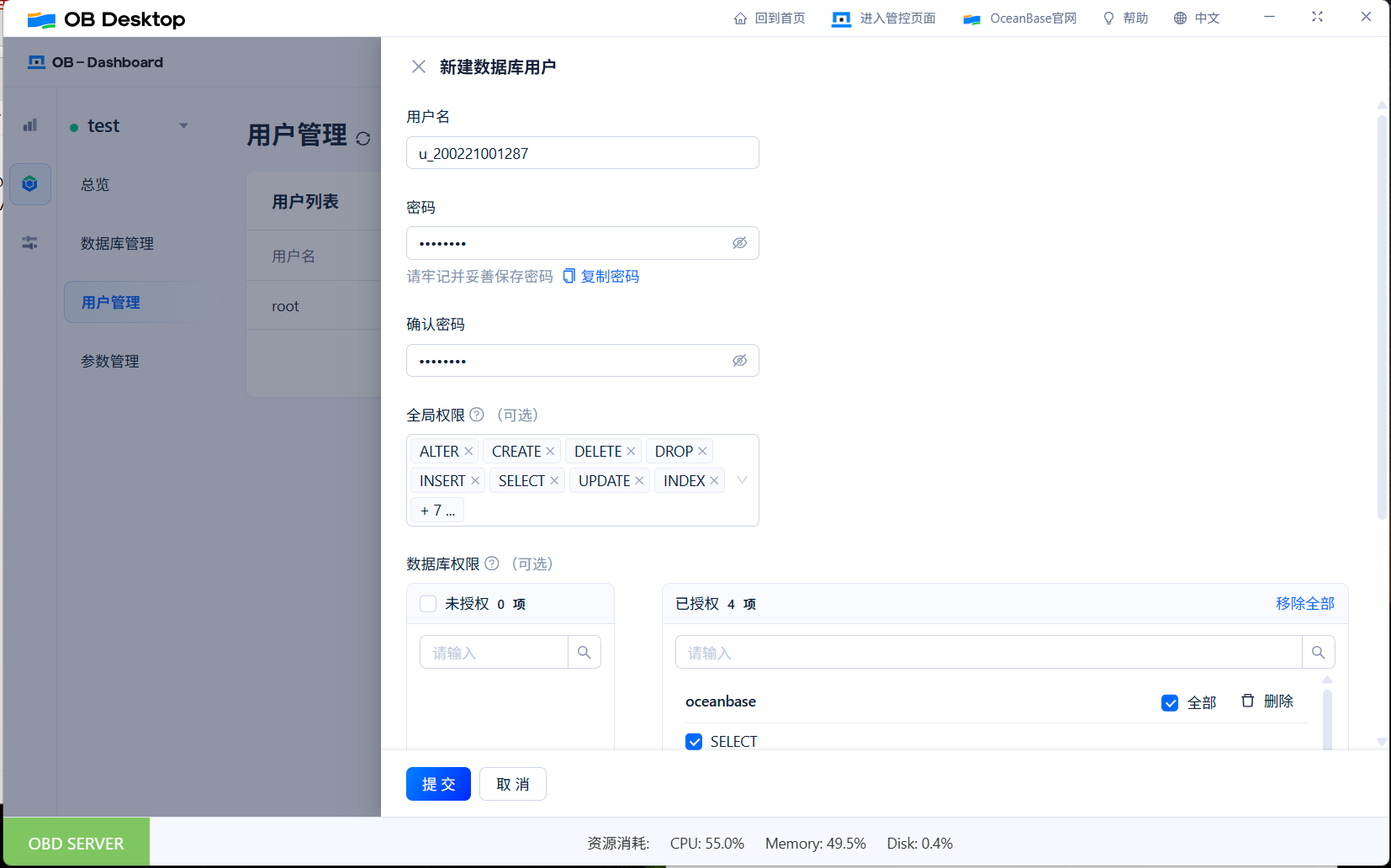The width and height of the screenshot is (1391, 868).
Task: Open the test cluster dropdown
Action: [x=183, y=124]
